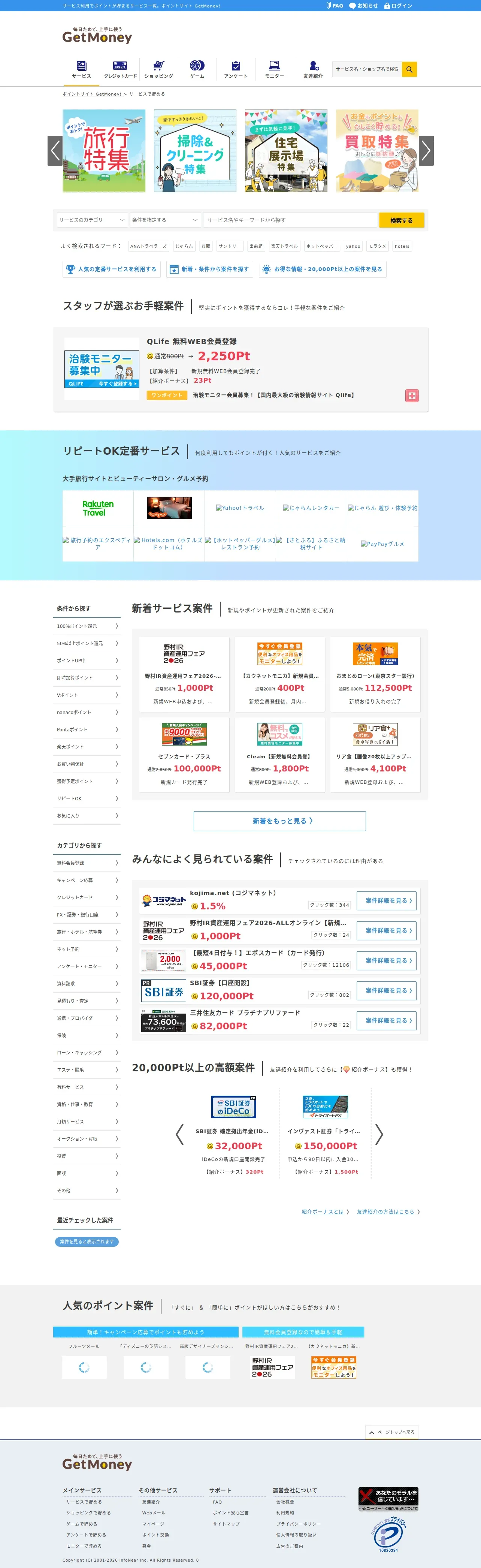Image resolution: width=481 pixels, height=1568 pixels.
Task: Open the SBI証券 確定拠出年金 iDeCo card
Action: [233, 1134]
